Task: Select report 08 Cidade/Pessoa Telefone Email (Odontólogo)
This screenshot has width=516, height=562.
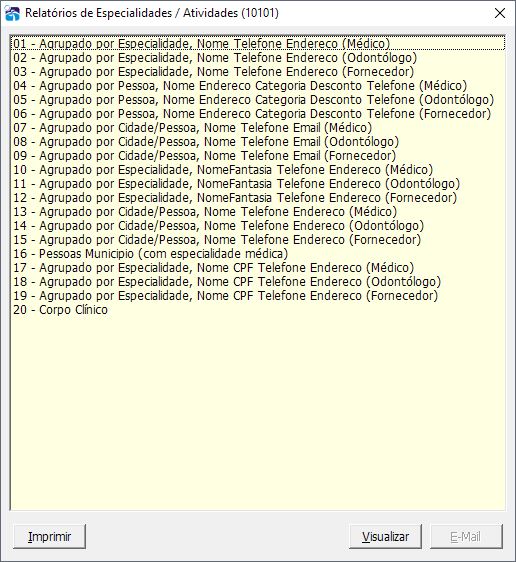Action: (258, 141)
